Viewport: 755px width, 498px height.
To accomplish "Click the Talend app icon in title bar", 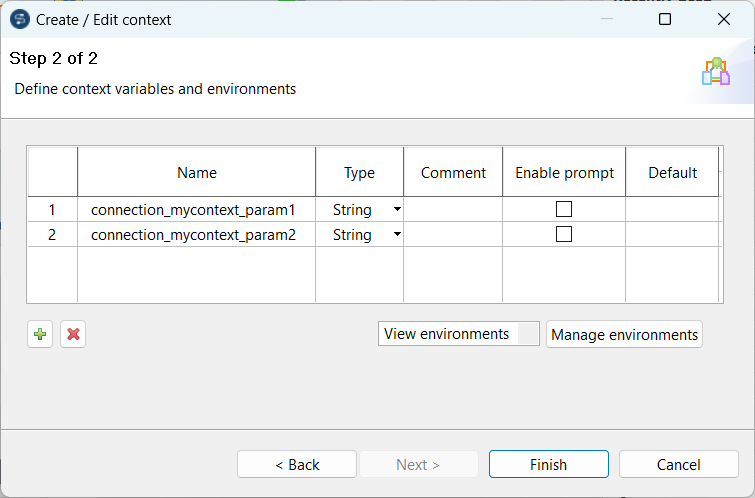I will tap(19, 19).
